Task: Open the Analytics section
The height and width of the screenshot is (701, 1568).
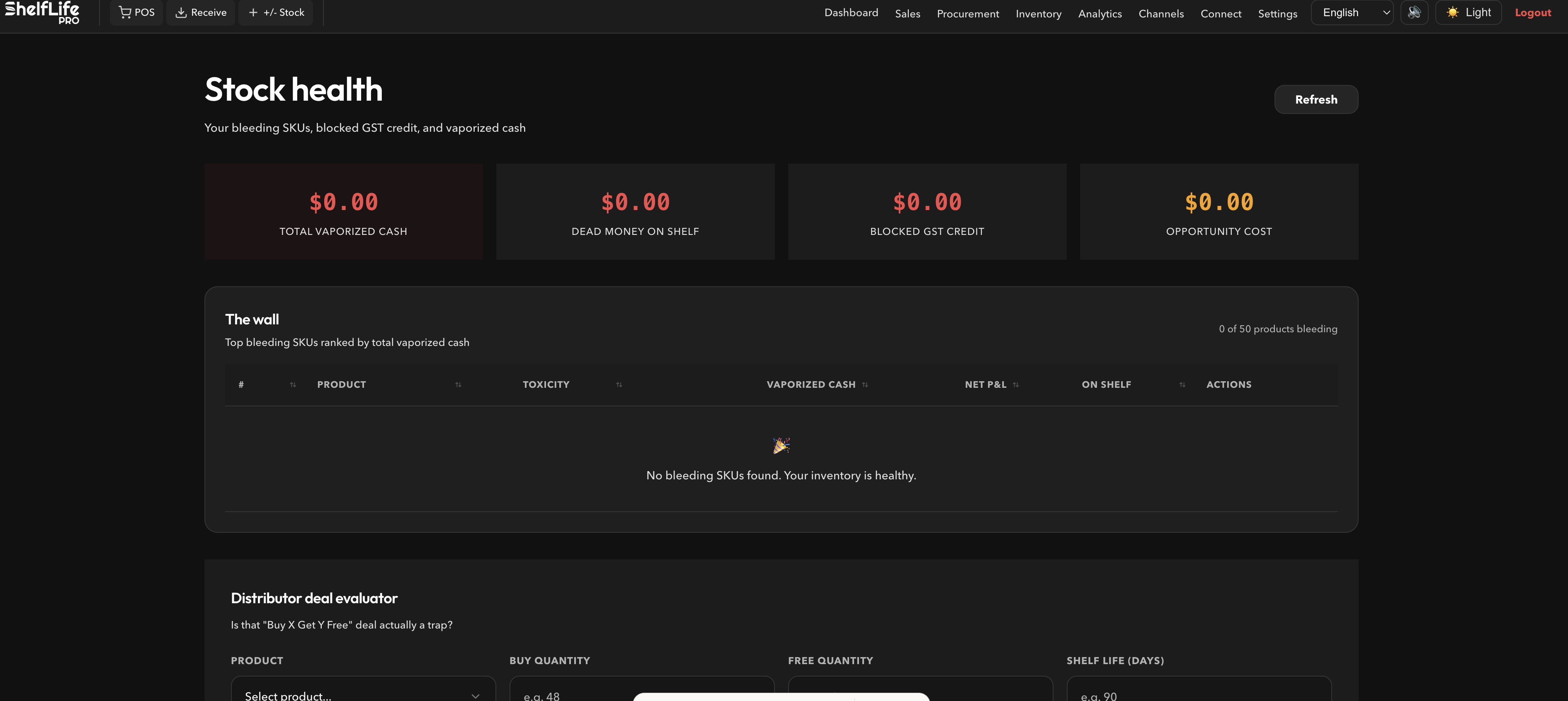Action: (1100, 13)
